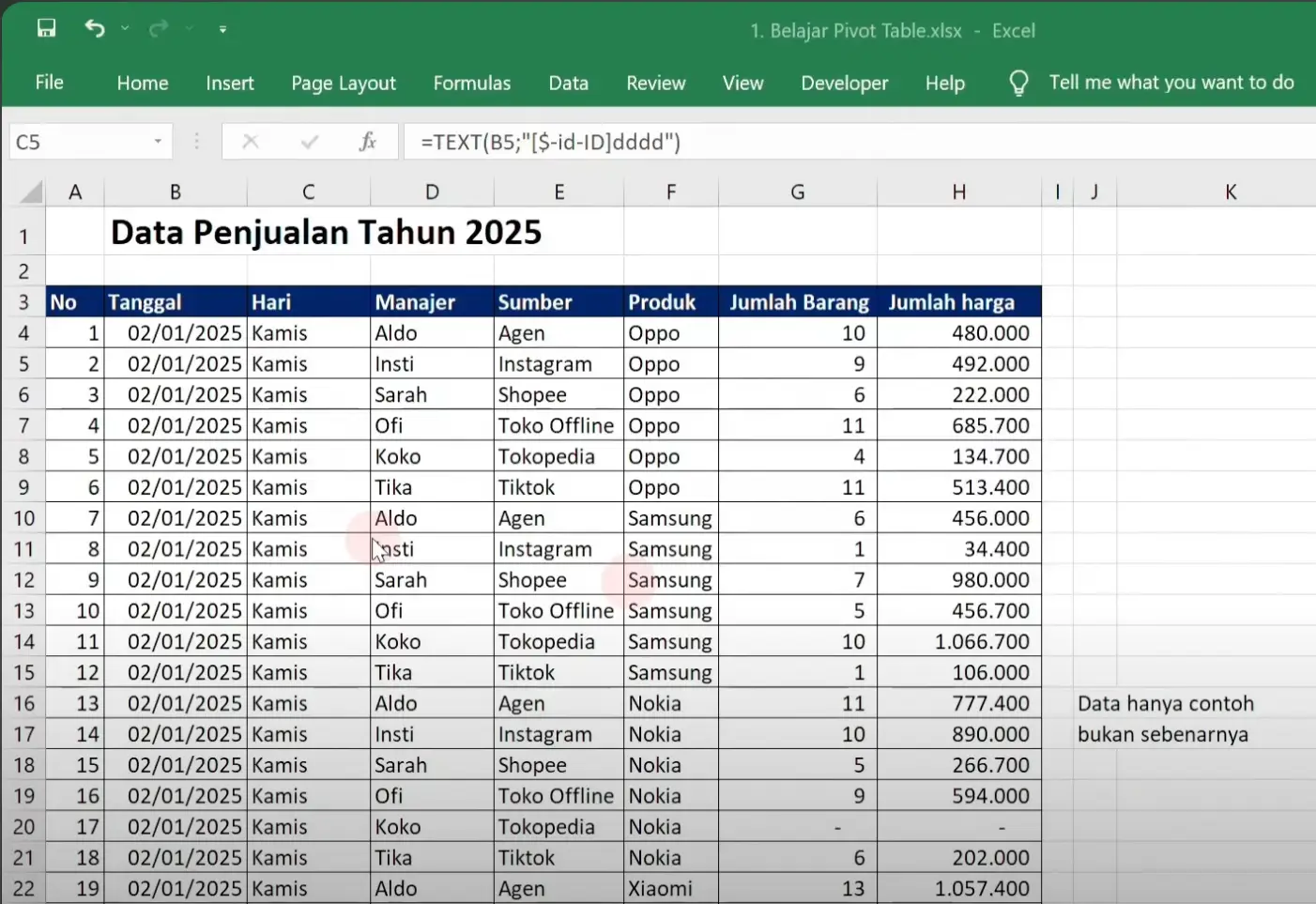
Task: Select column B header
Action: pos(176,192)
